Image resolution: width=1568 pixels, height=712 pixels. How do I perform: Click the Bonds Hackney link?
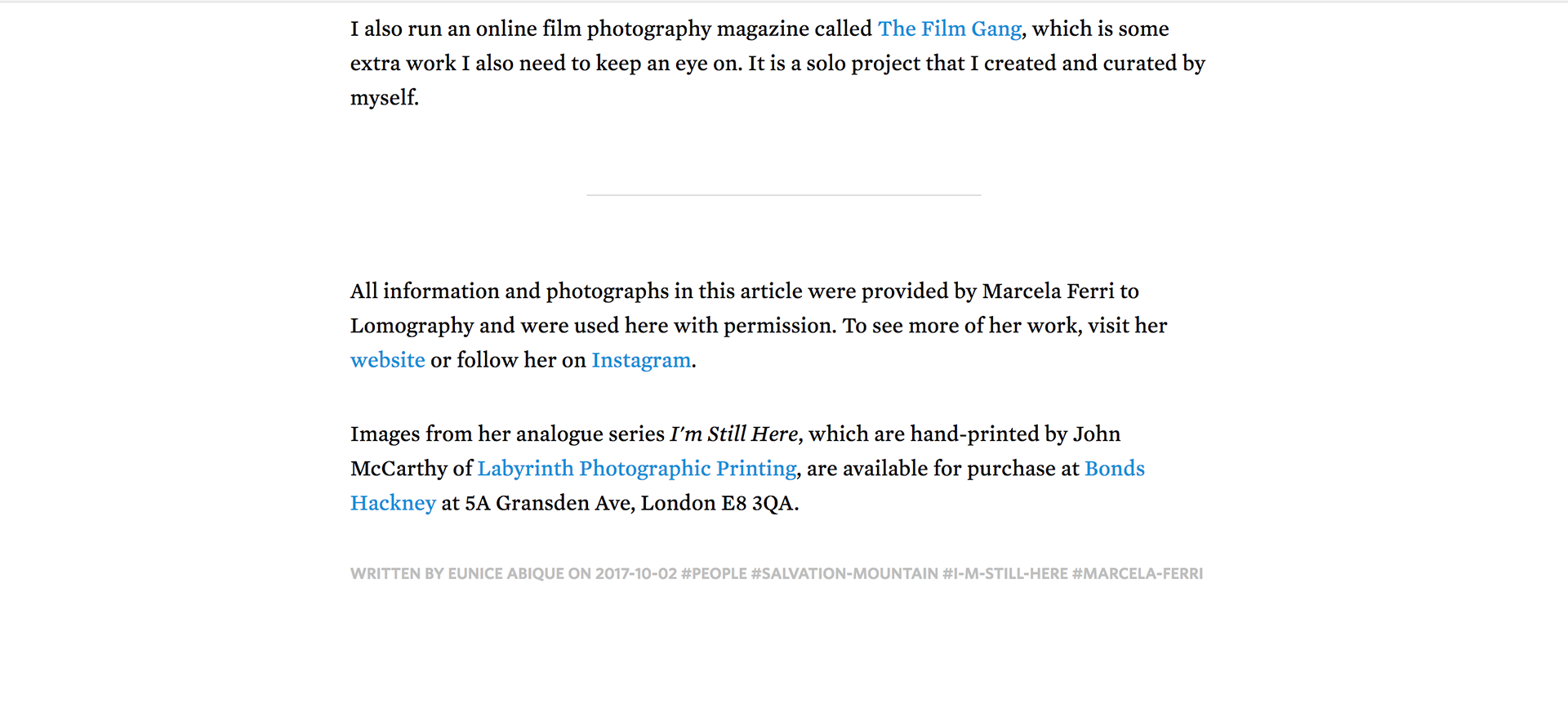(x=1114, y=469)
